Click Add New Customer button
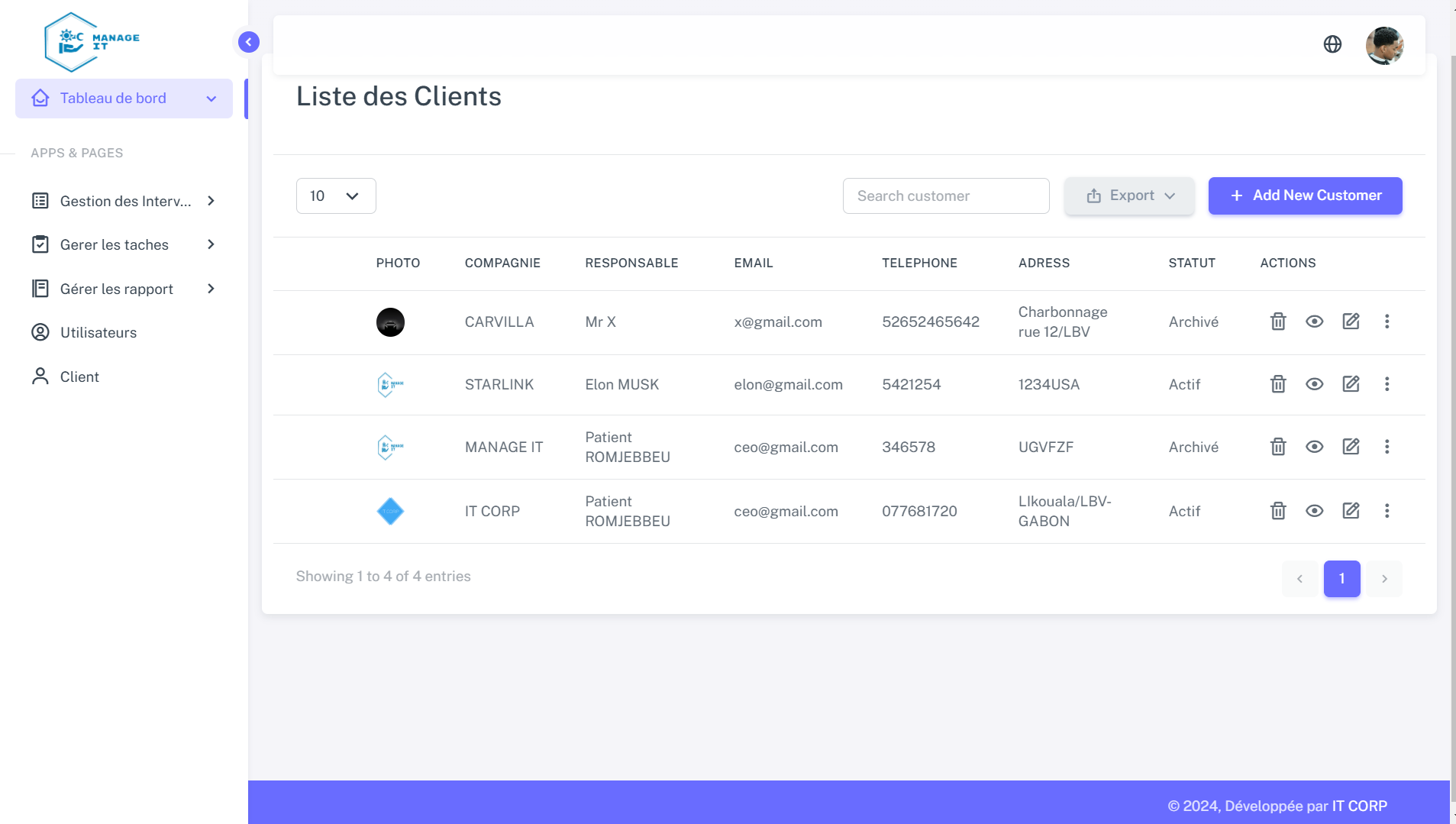1456x824 pixels. pyautogui.click(x=1305, y=196)
